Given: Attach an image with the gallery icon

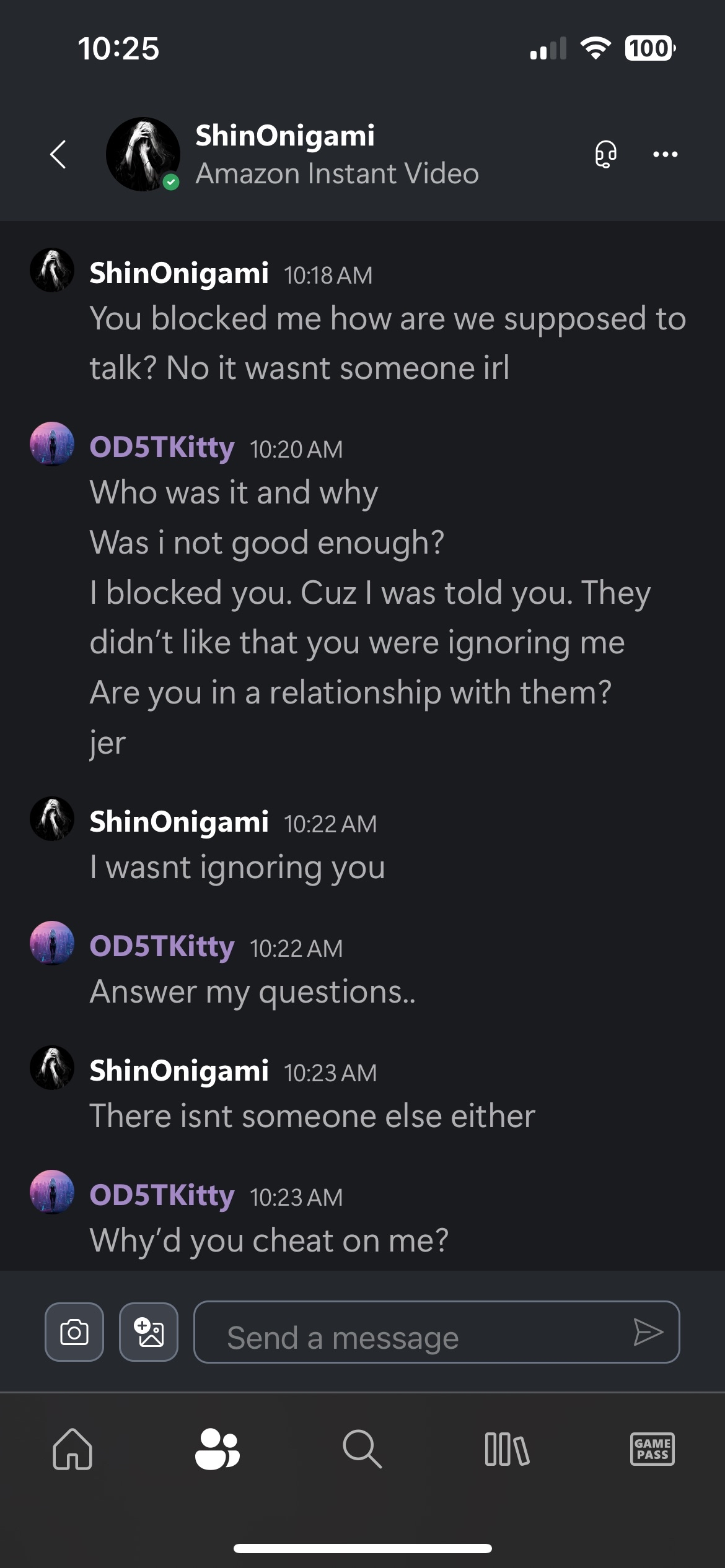Looking at the screenshot, I should click(149, 1331).
